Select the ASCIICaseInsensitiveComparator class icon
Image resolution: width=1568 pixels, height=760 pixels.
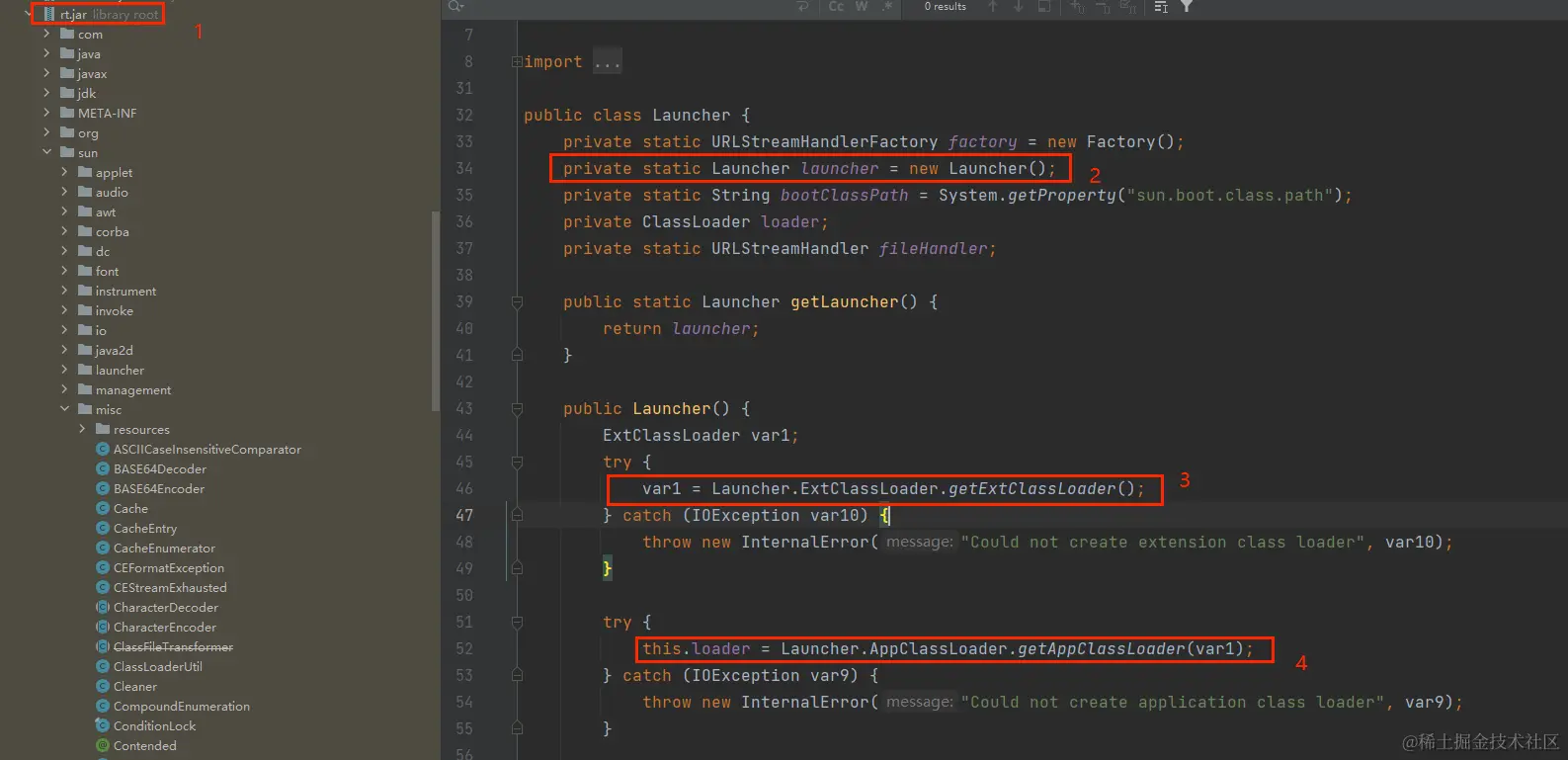tap(103, 449)
